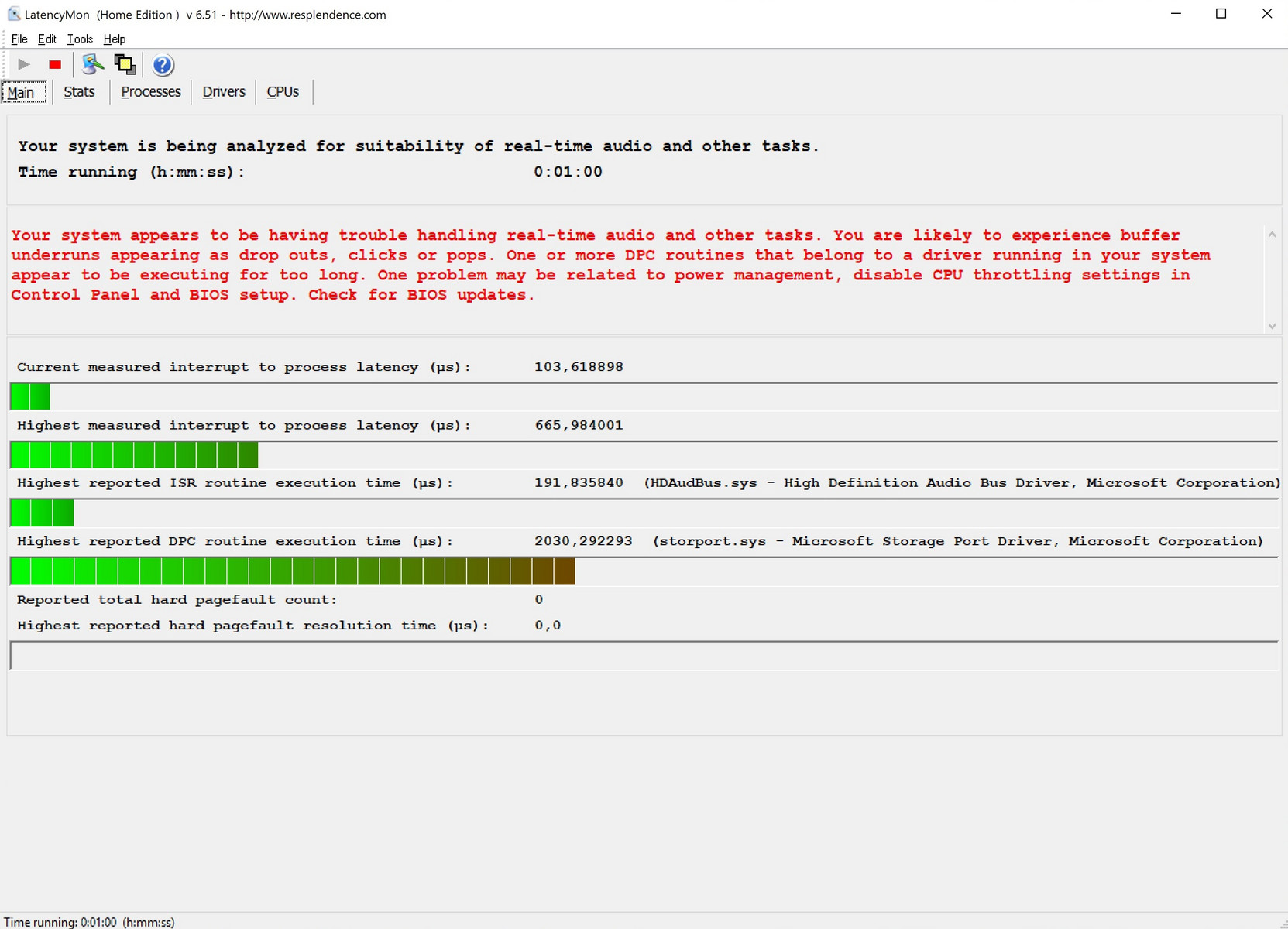Switch to the Drivers tab
This screenshot has height=929, width=1288.
[x=224, y=91]
